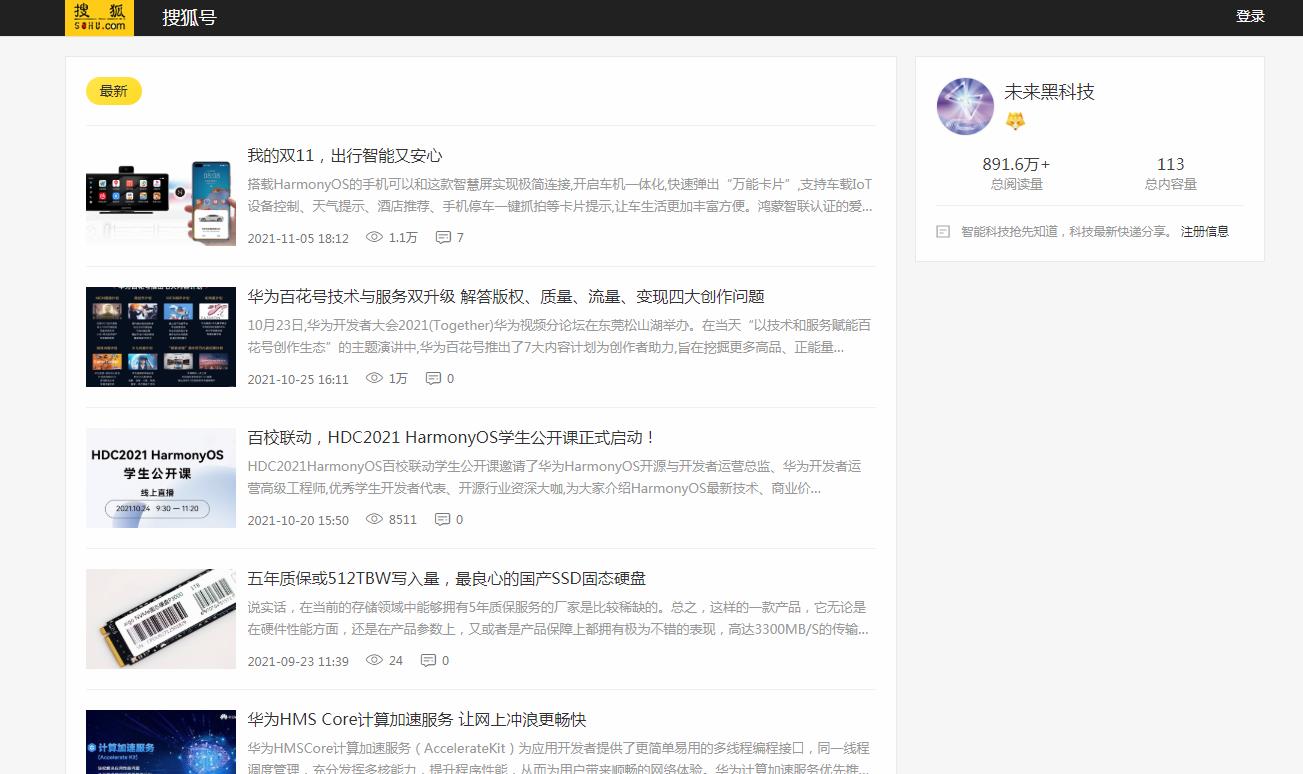Click thumbnail of 我的双11 article

(x=161, y=196)
